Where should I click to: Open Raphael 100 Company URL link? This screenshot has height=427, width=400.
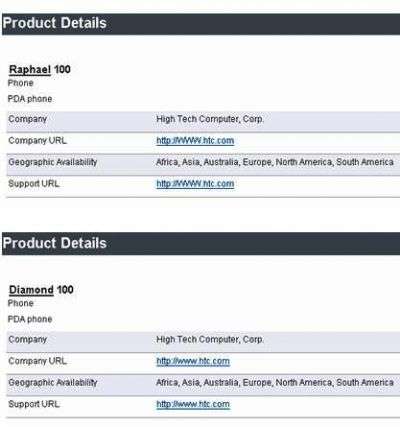(x=195, y=141)
